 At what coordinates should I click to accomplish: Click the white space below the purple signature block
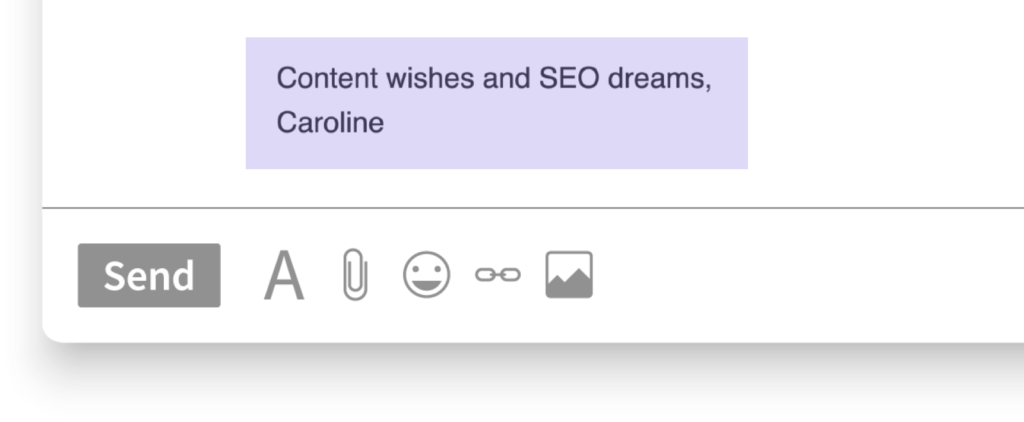click(x=496, y=188)
